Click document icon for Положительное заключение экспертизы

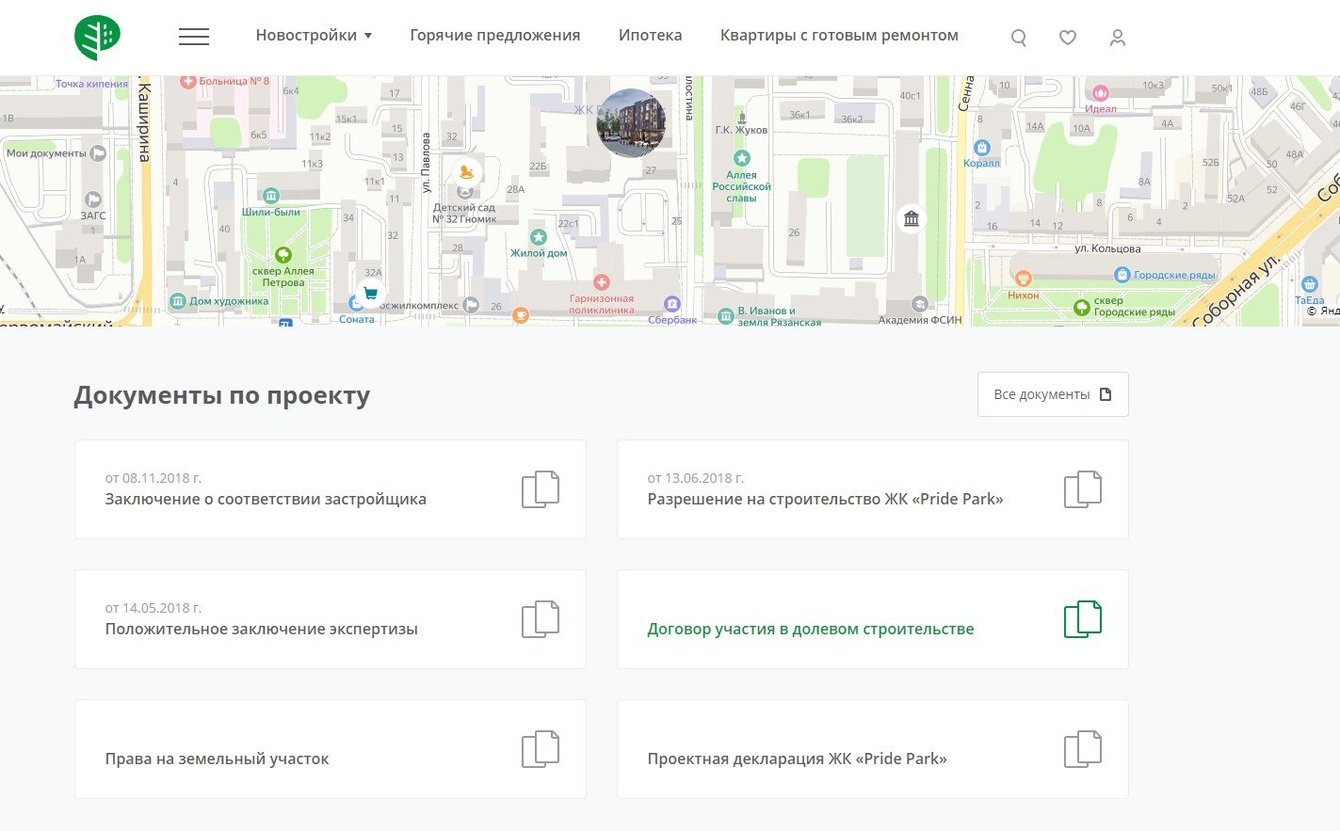pos(541,619)
